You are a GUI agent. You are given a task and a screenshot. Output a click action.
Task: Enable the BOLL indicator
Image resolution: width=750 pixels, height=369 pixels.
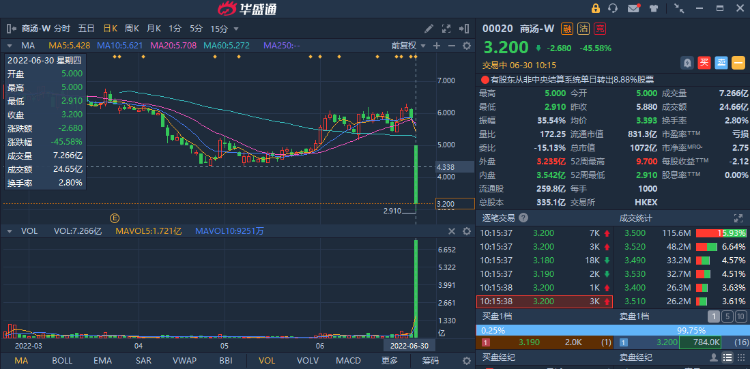62,360
